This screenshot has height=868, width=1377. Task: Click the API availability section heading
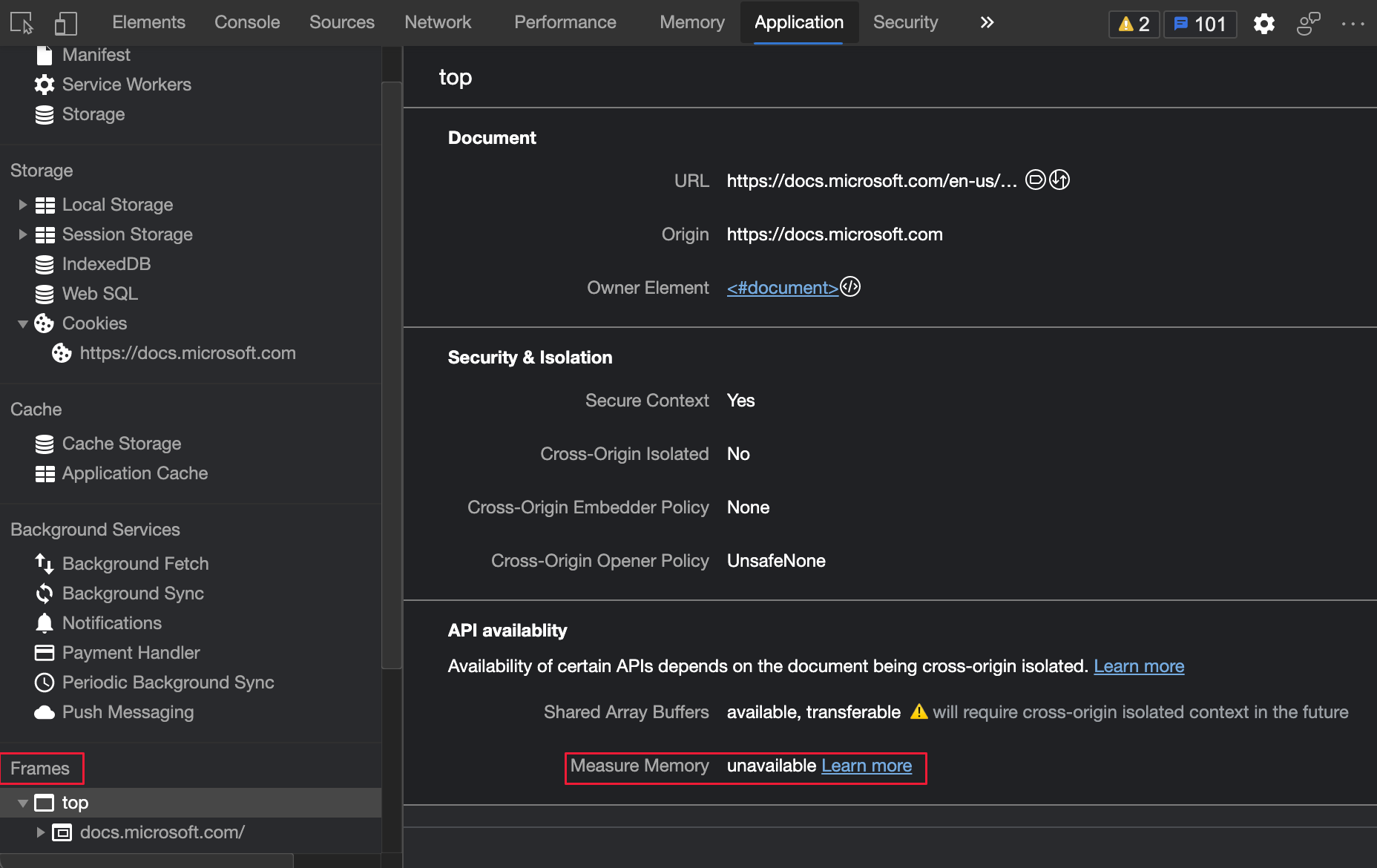pos(507,631)
